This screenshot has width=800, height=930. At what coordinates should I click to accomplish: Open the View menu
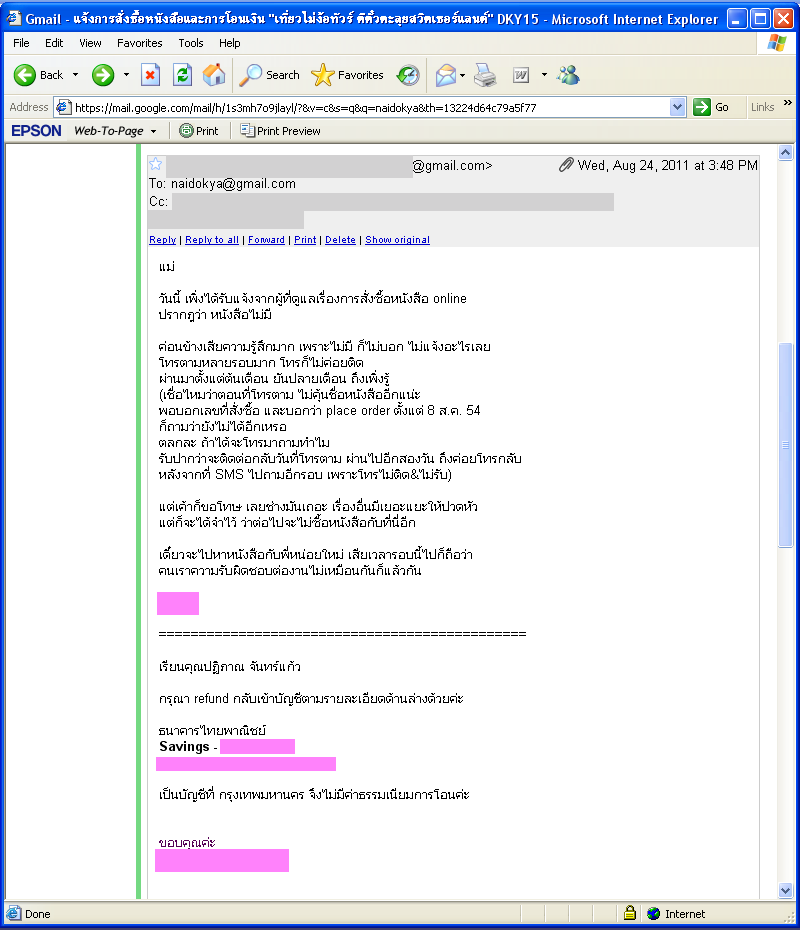point(90,43)
